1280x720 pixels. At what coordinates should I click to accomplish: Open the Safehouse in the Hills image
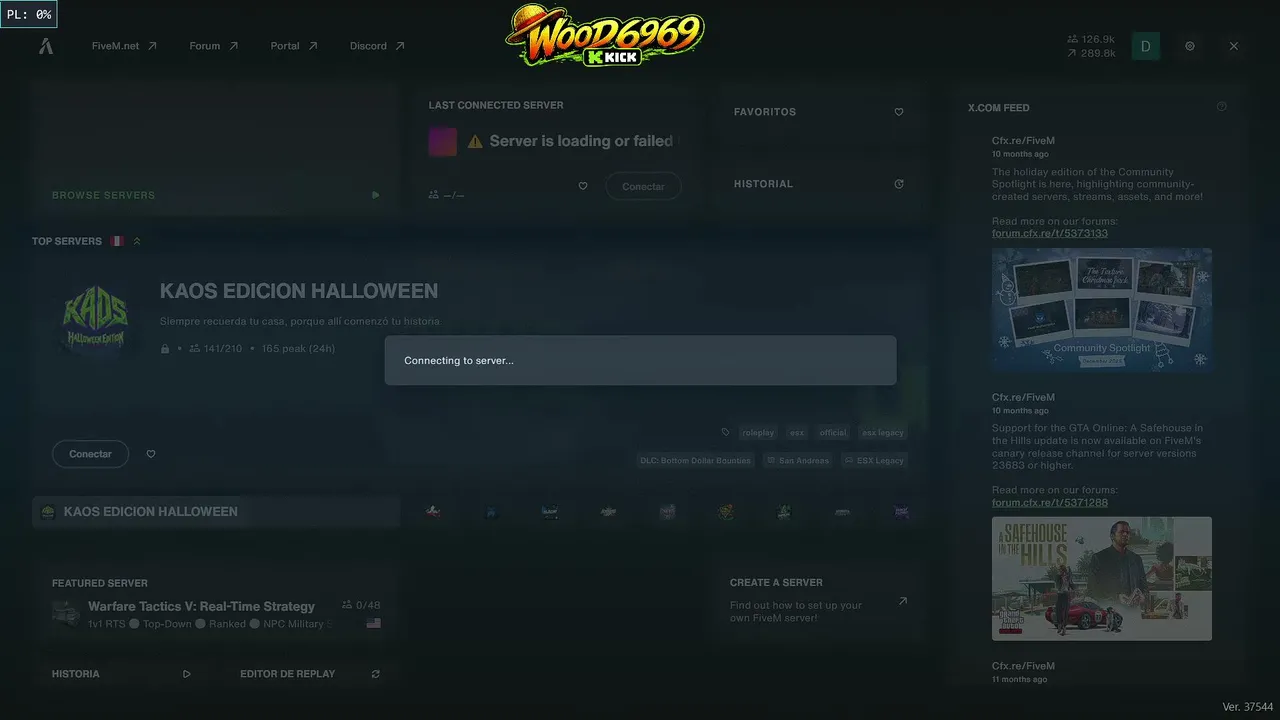coord(1102,578)
